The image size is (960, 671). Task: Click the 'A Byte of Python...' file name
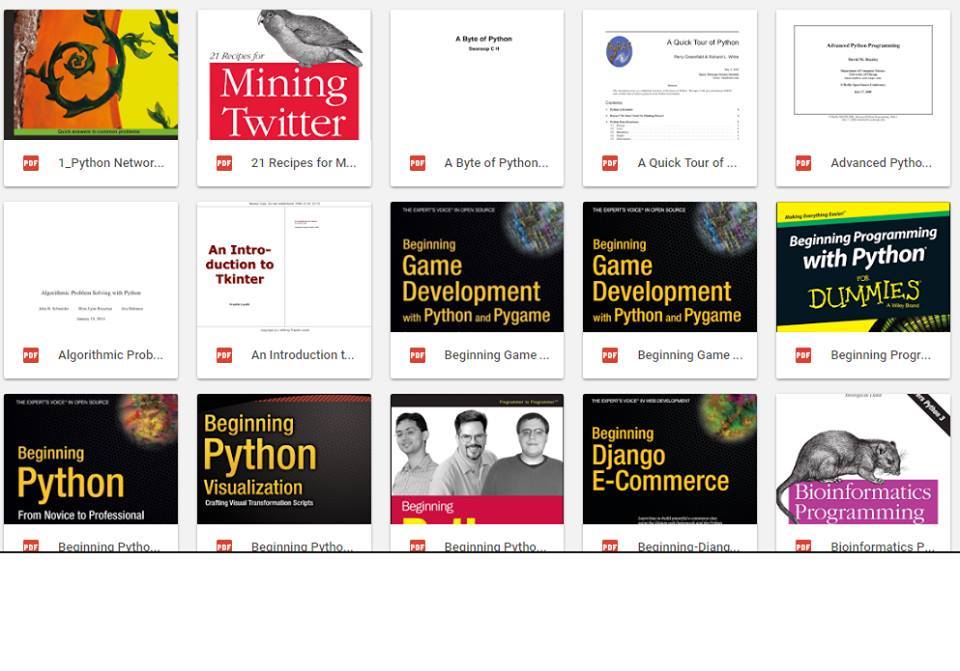[x=496, y=163]
